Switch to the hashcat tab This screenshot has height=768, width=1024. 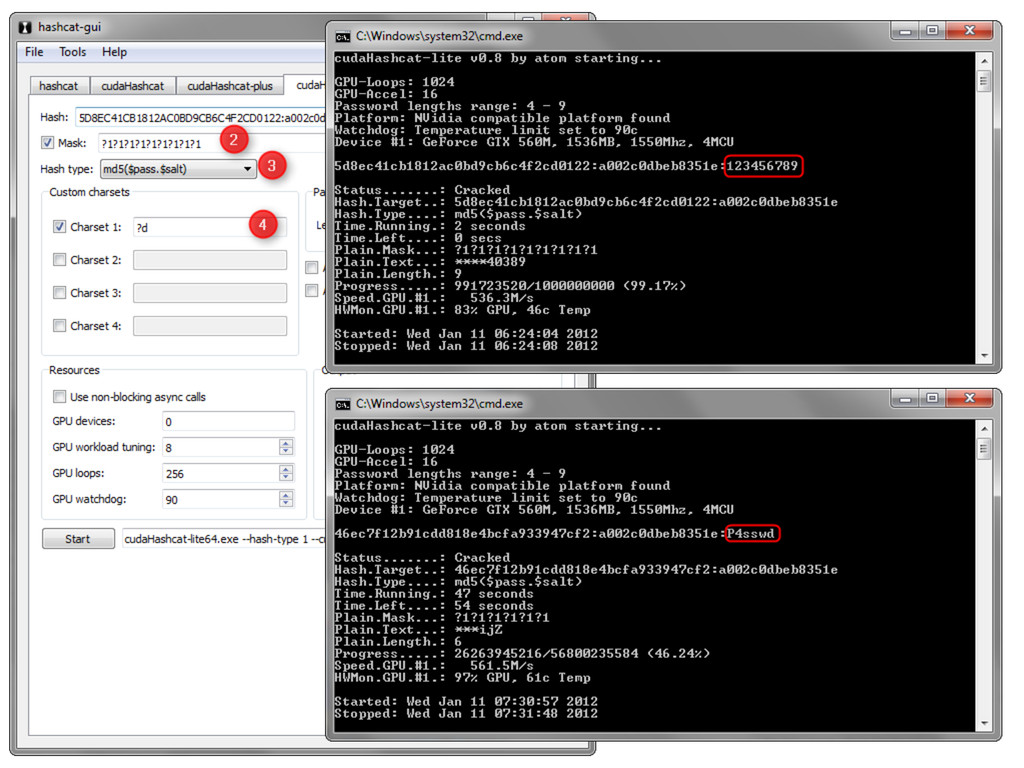click(x=58, y=86)
